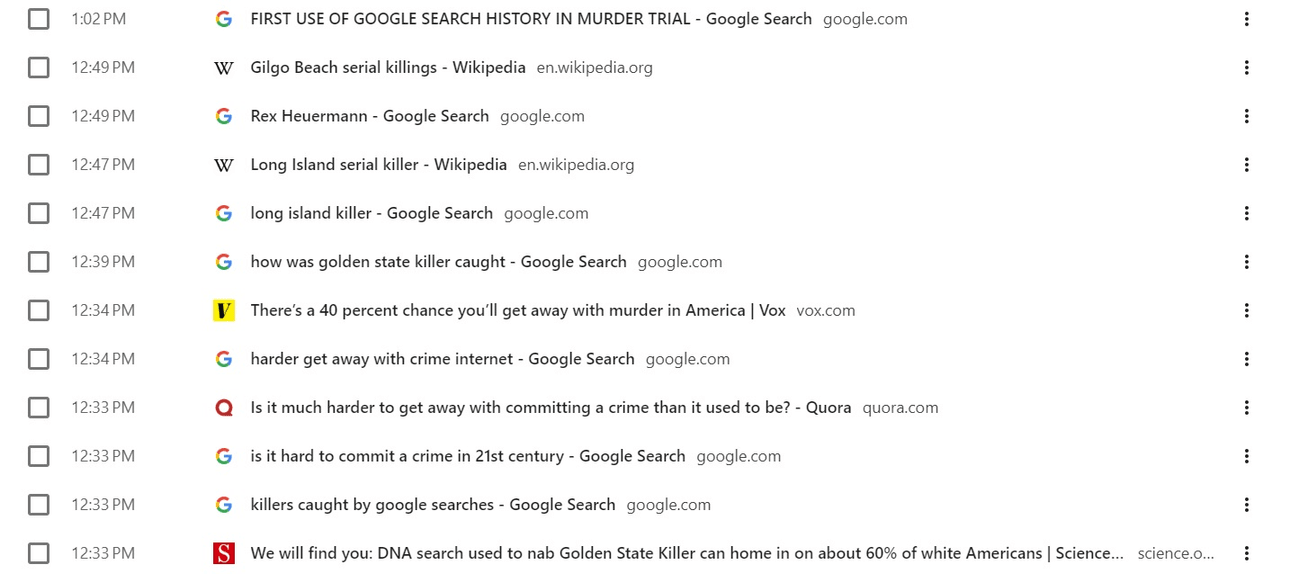
Task: Open the three-dot menu for 'how was golden state killer caught'
Action: coord(1246,262)
